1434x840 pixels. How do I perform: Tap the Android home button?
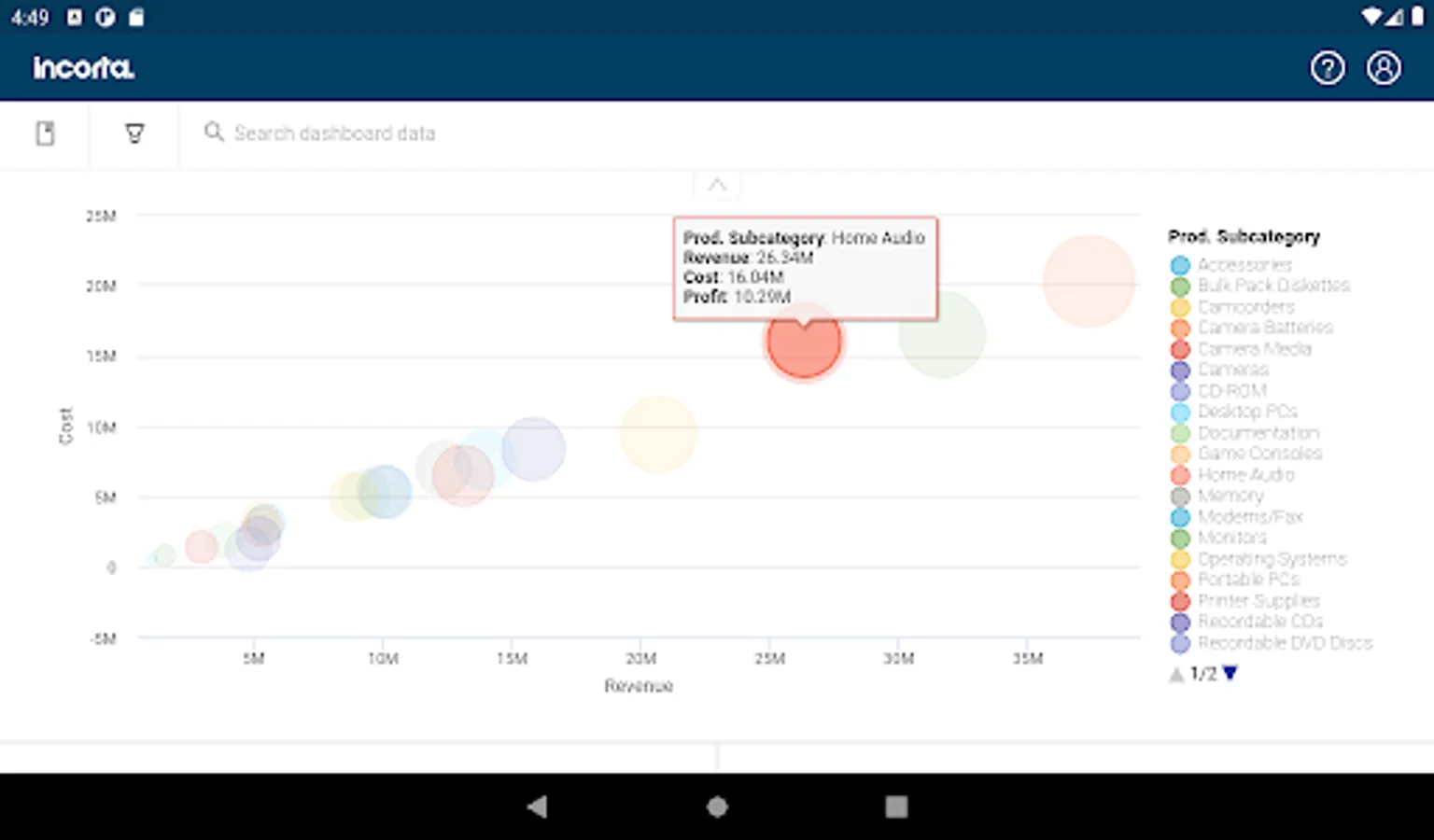[717, 806]
